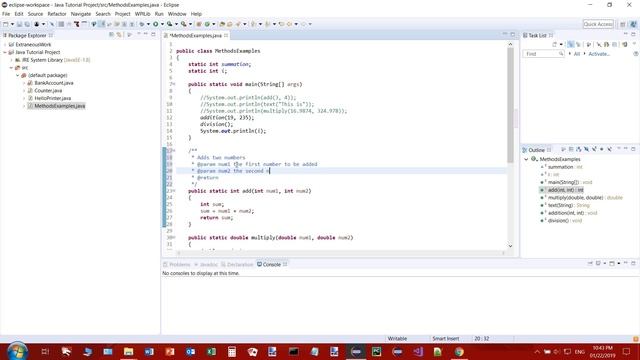Image resolution: width=640 pixels, height=360 pixels.
Task: Click scroll down arrow of editor scrollbar
Action: tap(510, 246)
